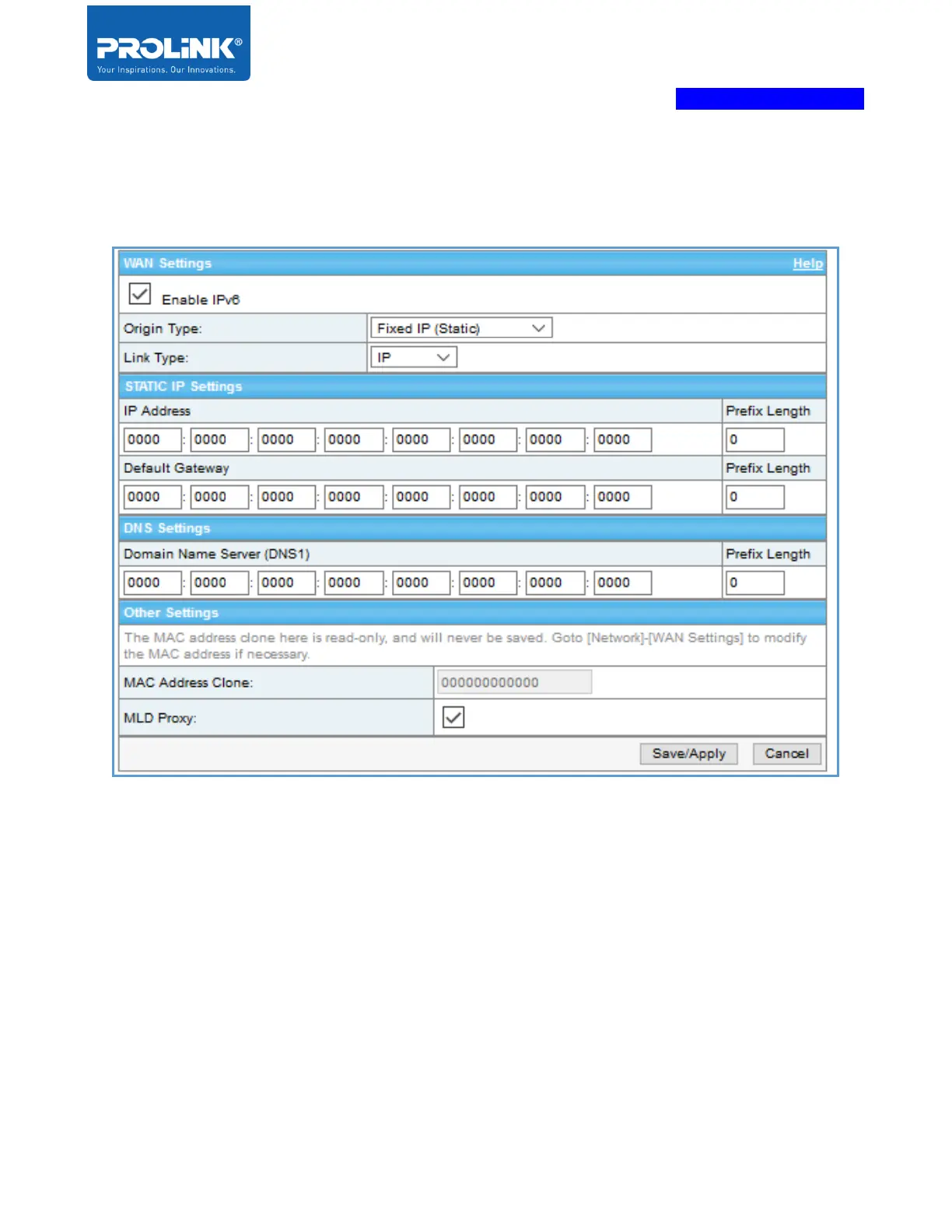Toggle the MLD Proxy checkbox
Viewport: 952px width, 1232px height.
pyautogui.click(x=453, y=717)
